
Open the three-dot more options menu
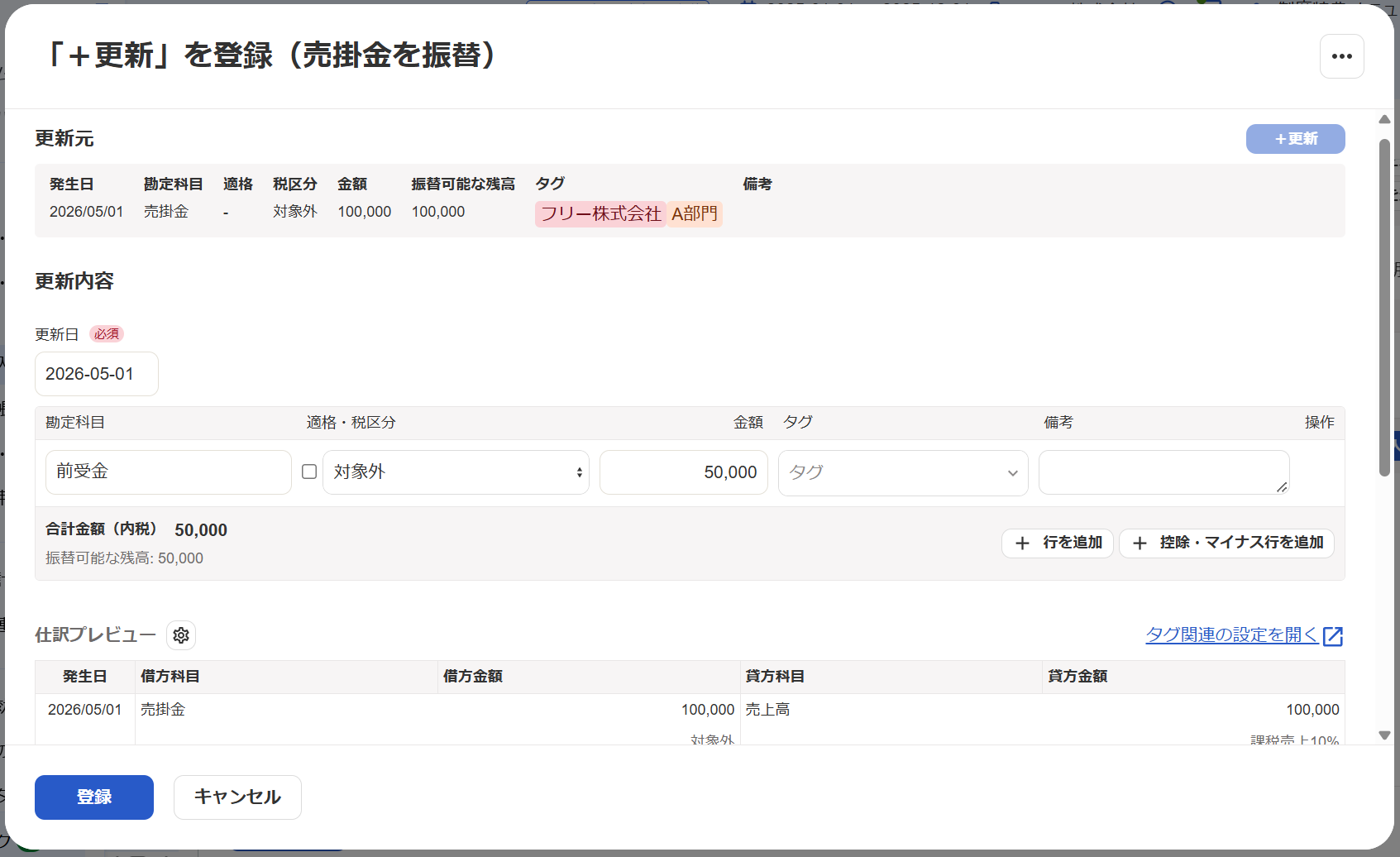1341,56
